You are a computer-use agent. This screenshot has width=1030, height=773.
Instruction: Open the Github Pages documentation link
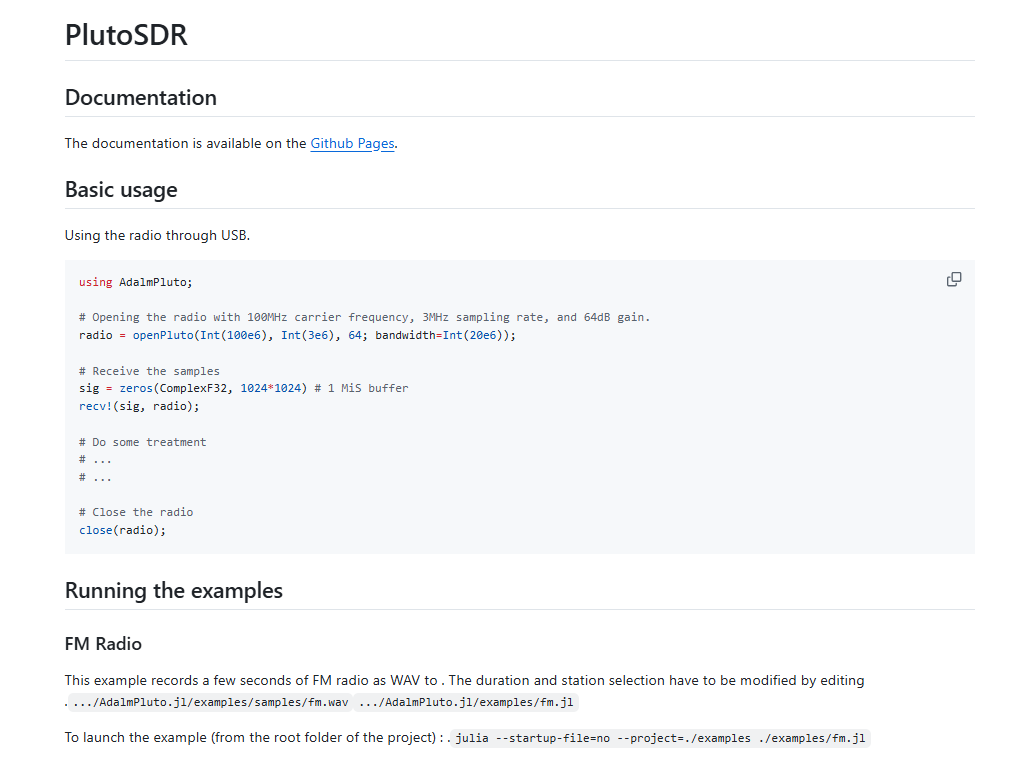[x=352, y=143]
